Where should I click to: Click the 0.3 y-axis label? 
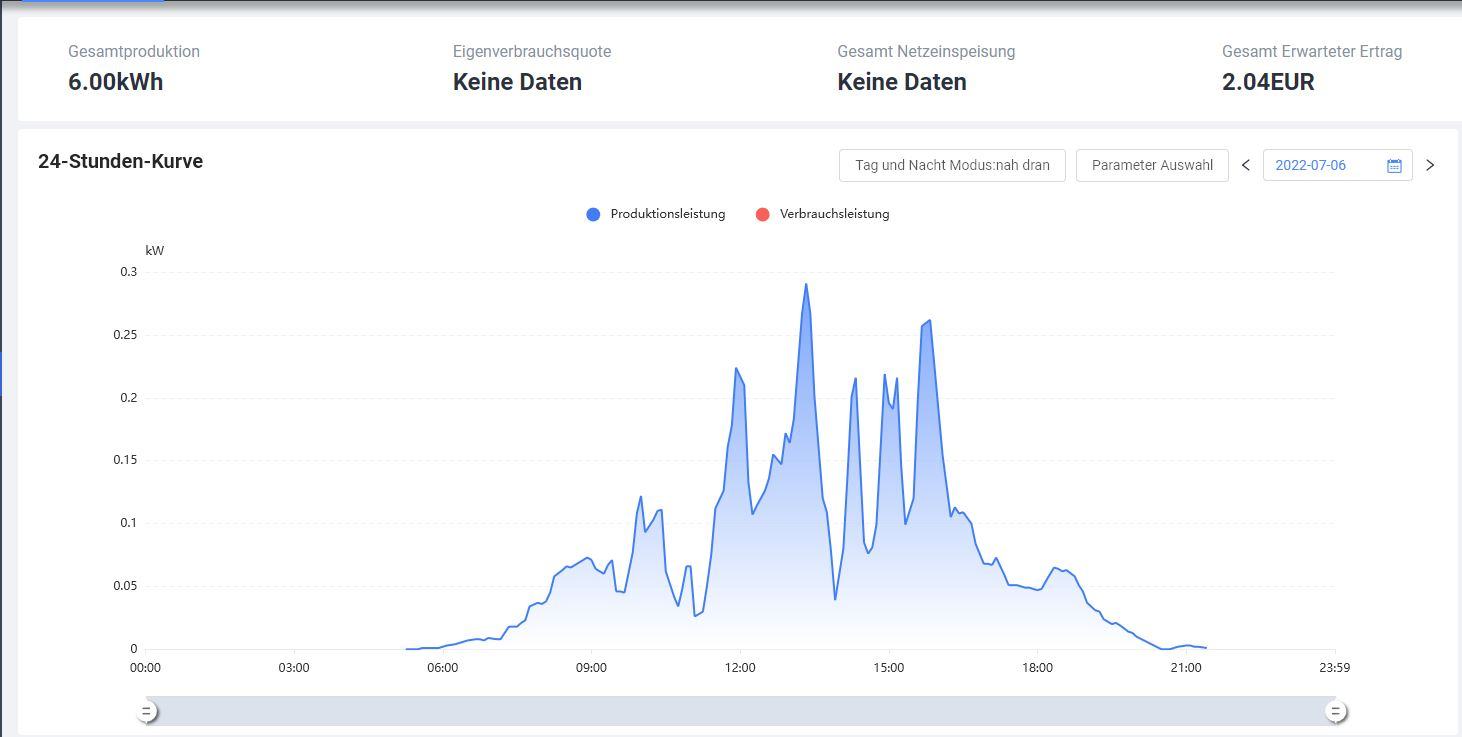[x=128, y=272]
